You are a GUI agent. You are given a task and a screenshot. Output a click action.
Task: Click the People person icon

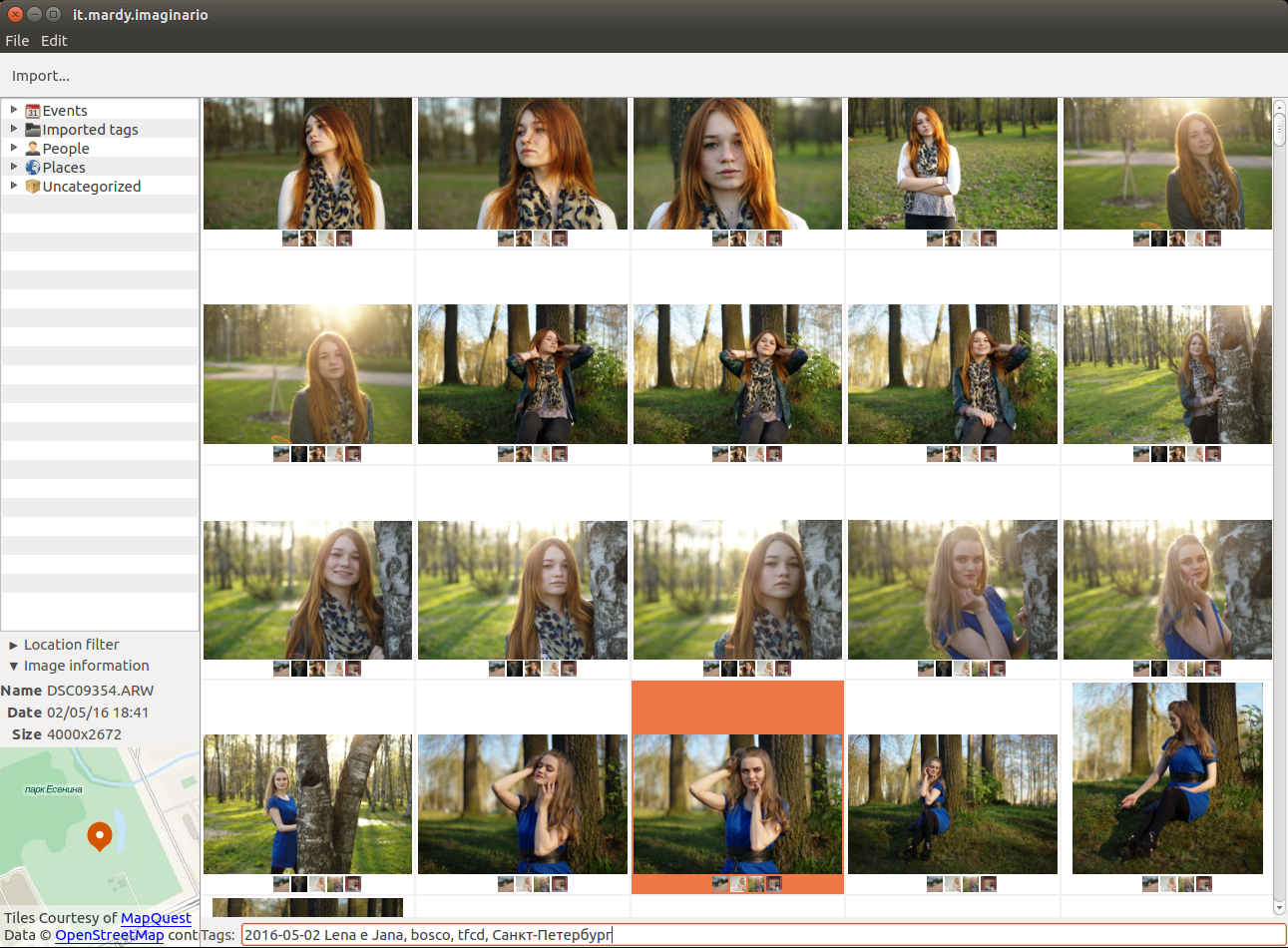(x=33, y=149)
